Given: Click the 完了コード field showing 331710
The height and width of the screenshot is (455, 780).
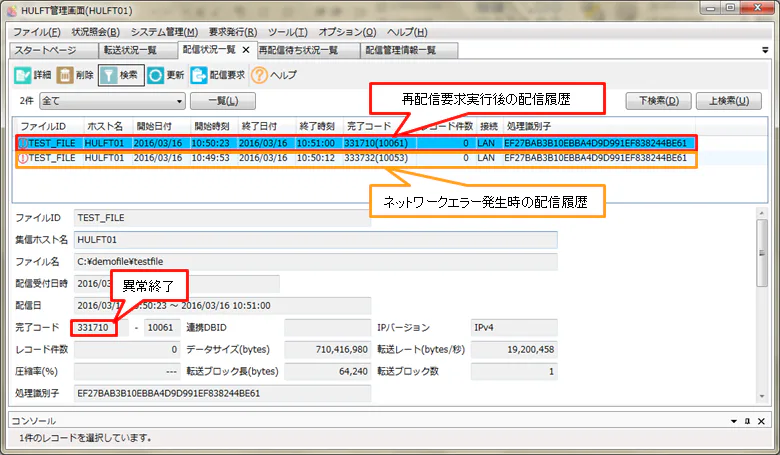Looking at the screenshot, I should [100, 328].
